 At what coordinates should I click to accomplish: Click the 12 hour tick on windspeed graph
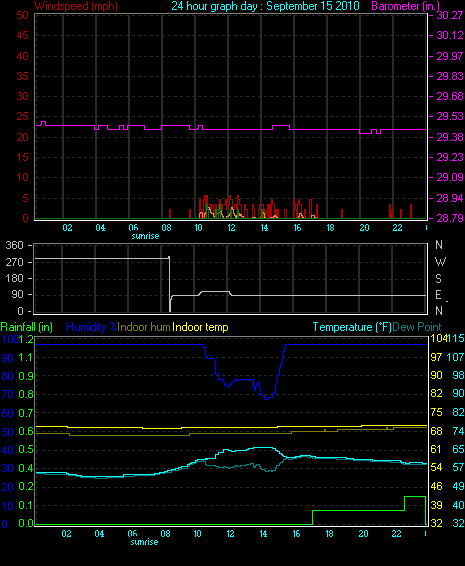pos(231,228)
